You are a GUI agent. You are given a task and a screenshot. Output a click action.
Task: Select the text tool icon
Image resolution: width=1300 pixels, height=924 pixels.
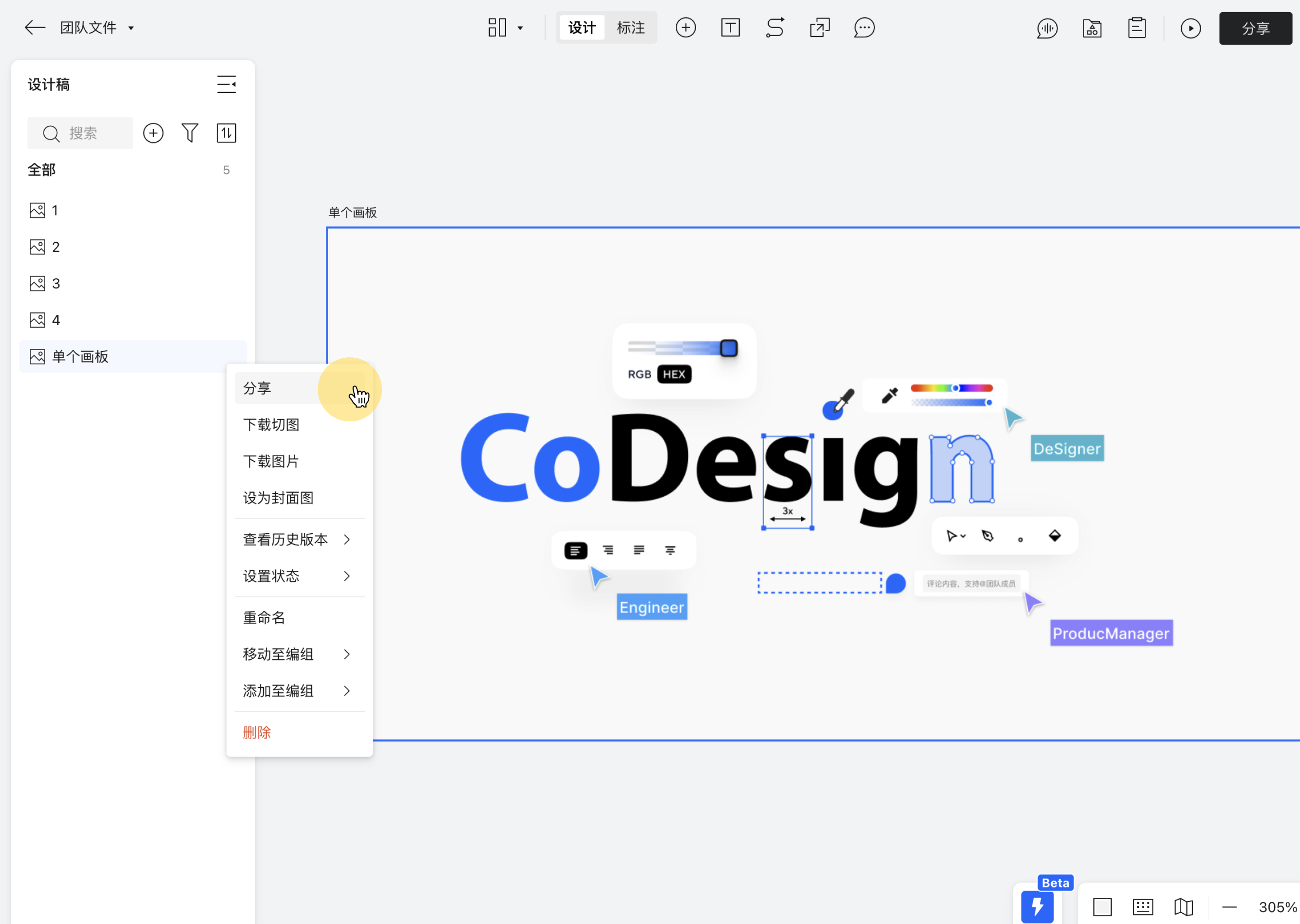pos(730,28)
